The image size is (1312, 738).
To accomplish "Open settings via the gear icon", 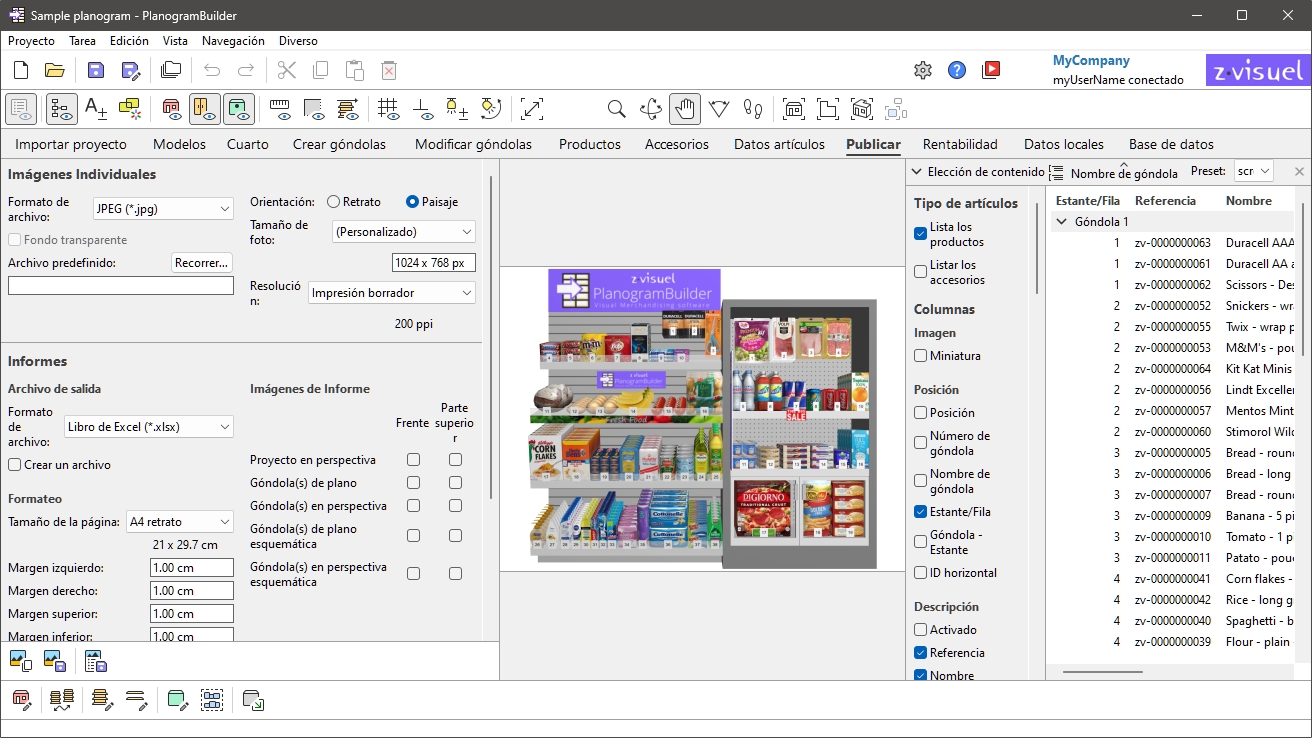I will (x=923, y=70).
